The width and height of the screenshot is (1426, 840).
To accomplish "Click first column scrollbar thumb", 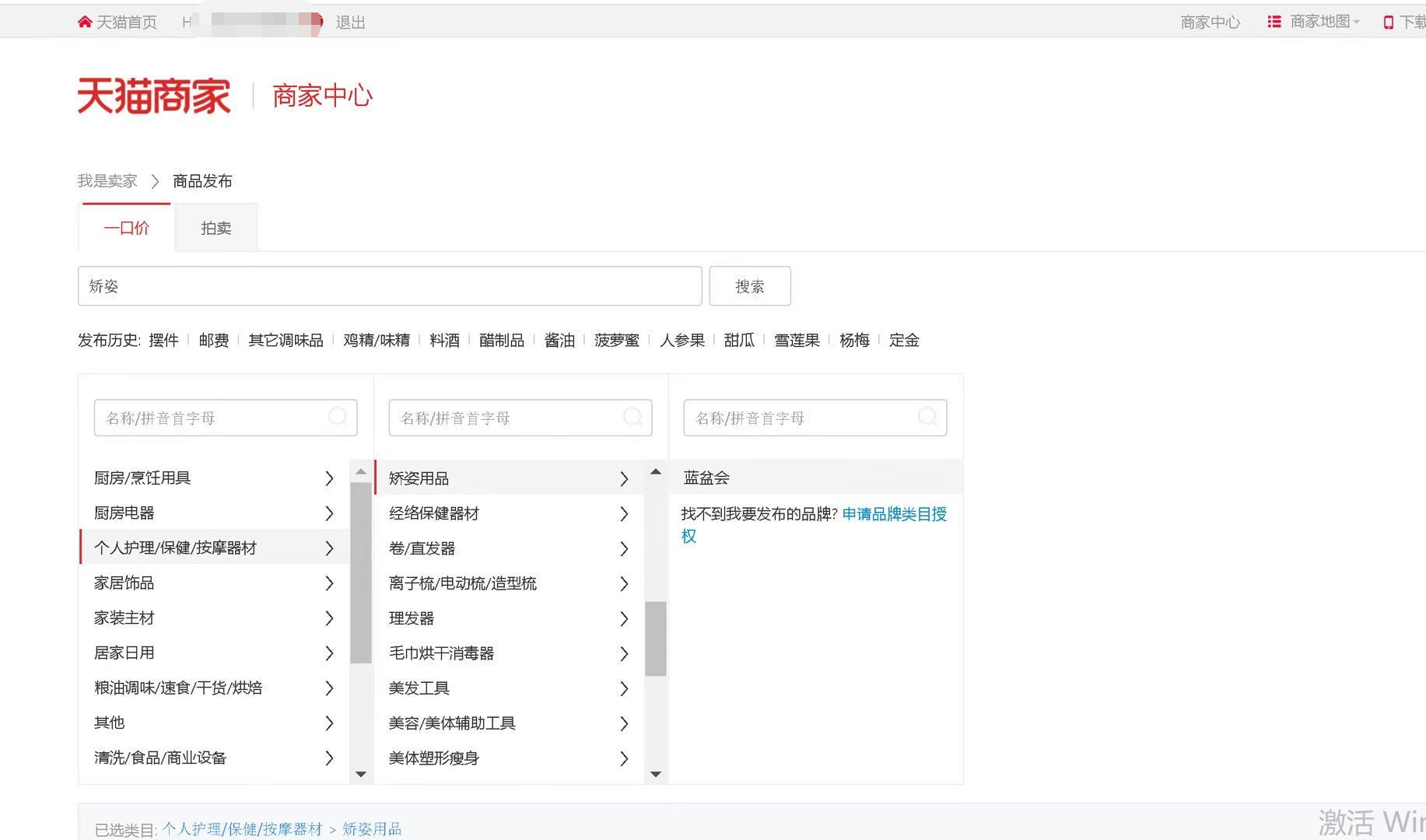I will pyautogui.click(x=360, y=572).
